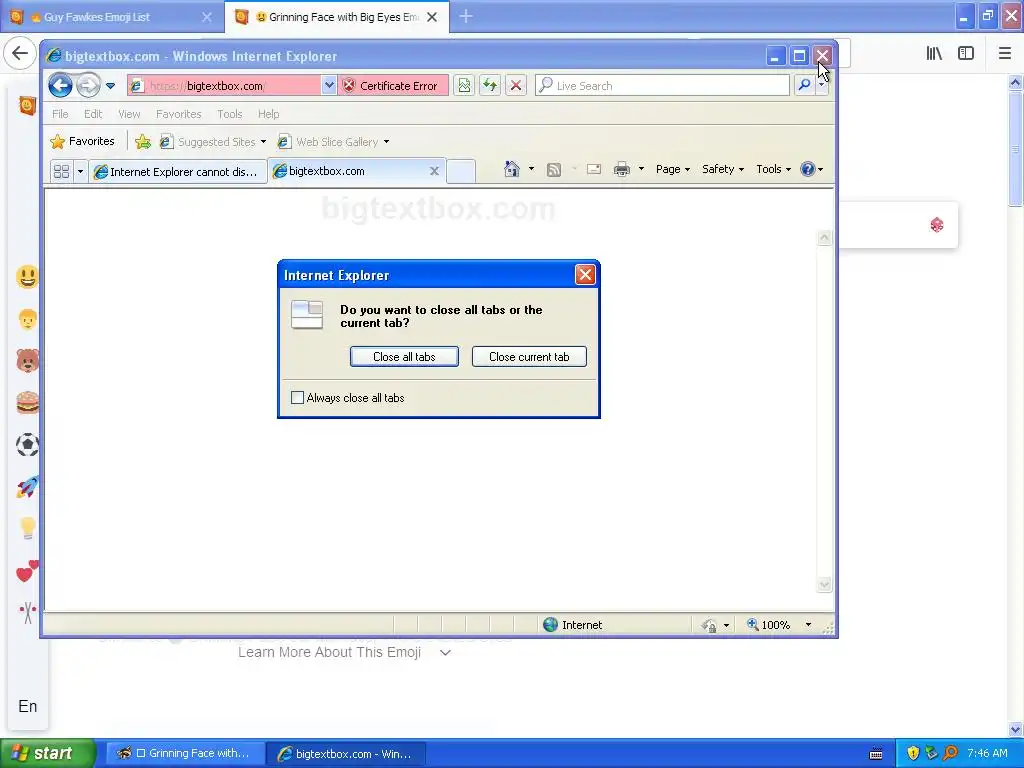This screenshot has height=768, width=1024.
Task: Expand the Home button dropdown arrow
Action: click(x=531, y=169)
